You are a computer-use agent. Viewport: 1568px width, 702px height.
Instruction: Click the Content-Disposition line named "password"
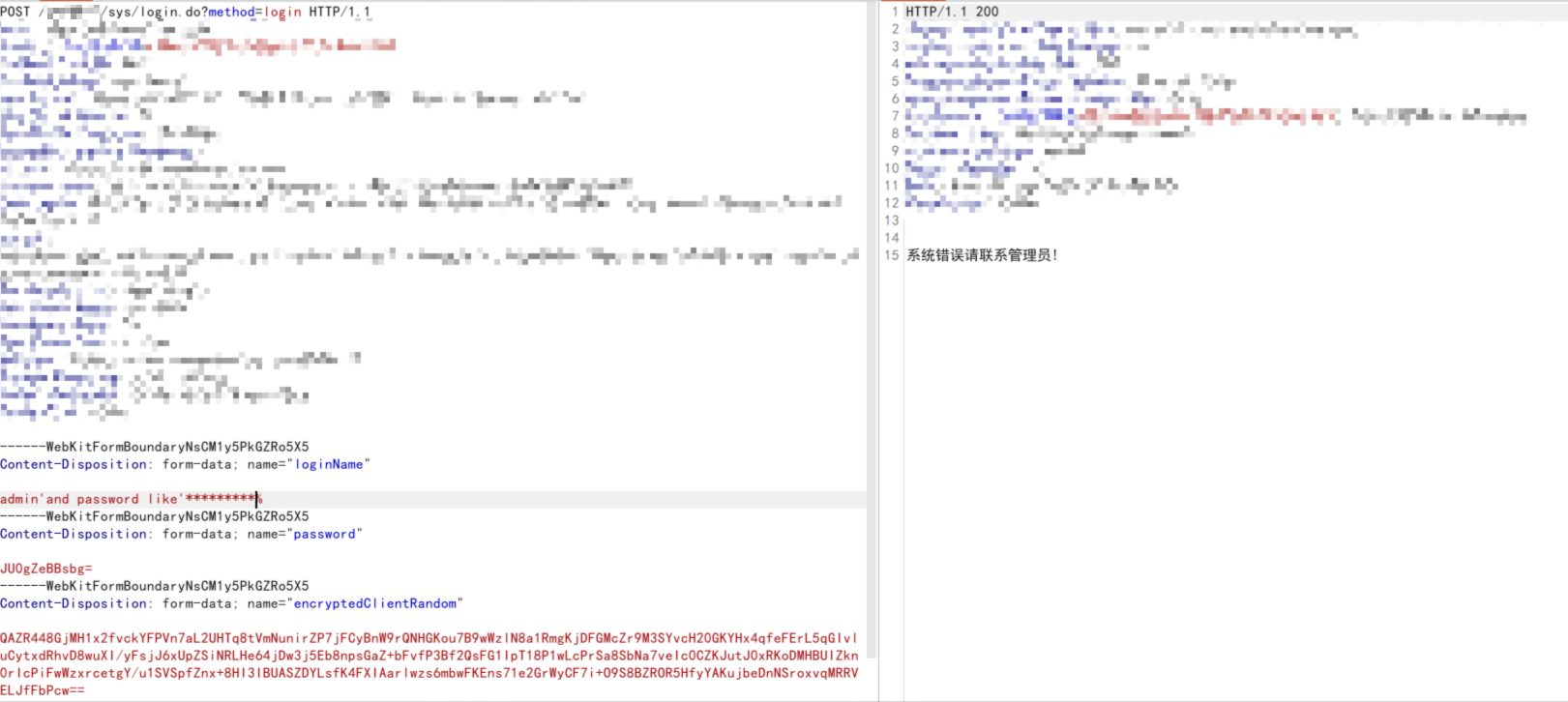click(x=181, y=534)
